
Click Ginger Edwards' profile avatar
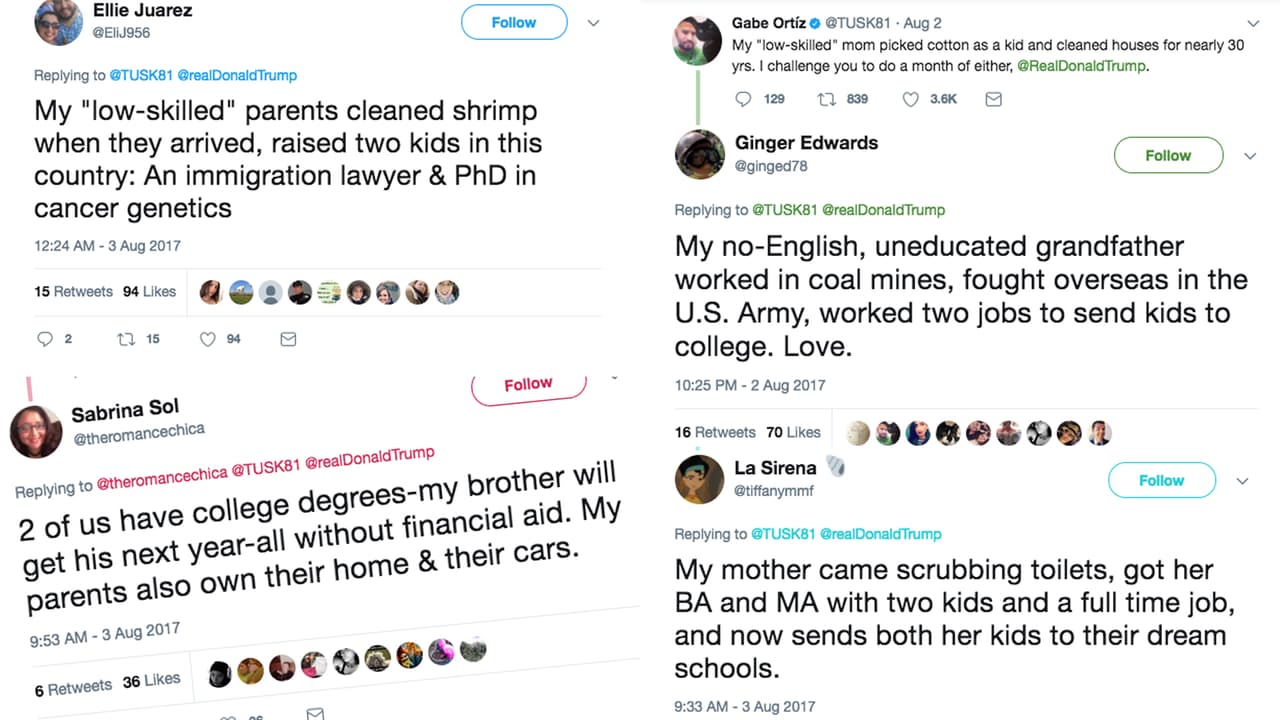tap(700, 154)
